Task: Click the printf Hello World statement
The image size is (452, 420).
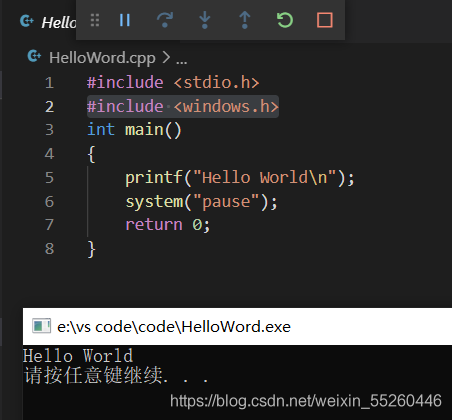Action: pyautogui.click(x=240, y=177)
